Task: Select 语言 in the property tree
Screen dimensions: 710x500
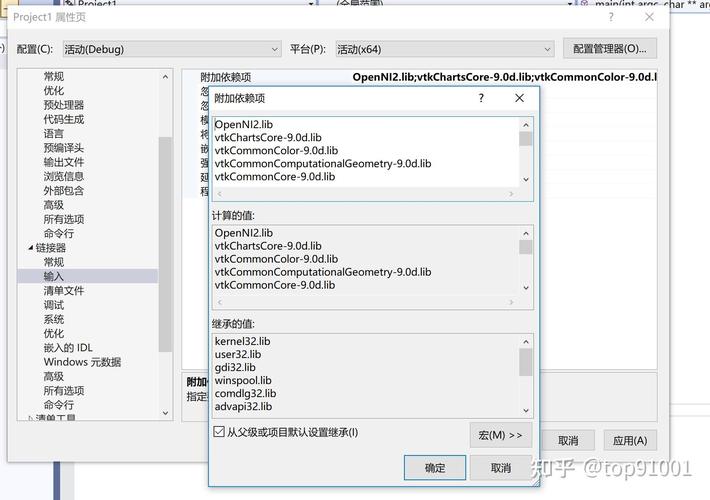Action: [x=54, y=134]
